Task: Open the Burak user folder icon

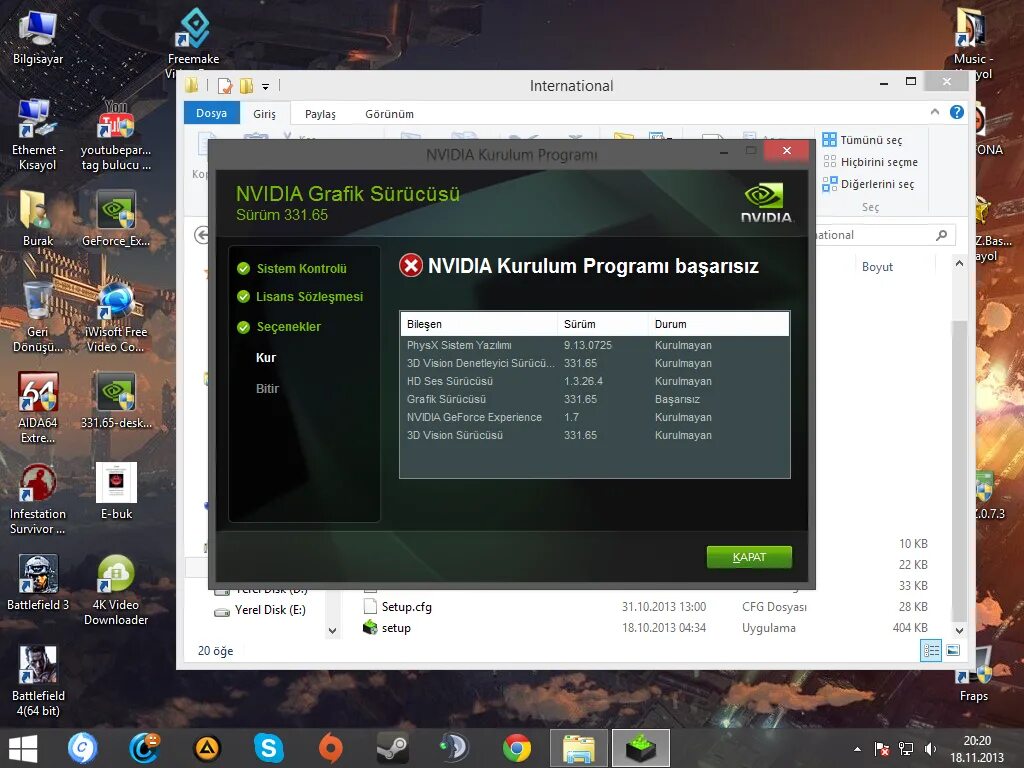Action: click(38, 219)
